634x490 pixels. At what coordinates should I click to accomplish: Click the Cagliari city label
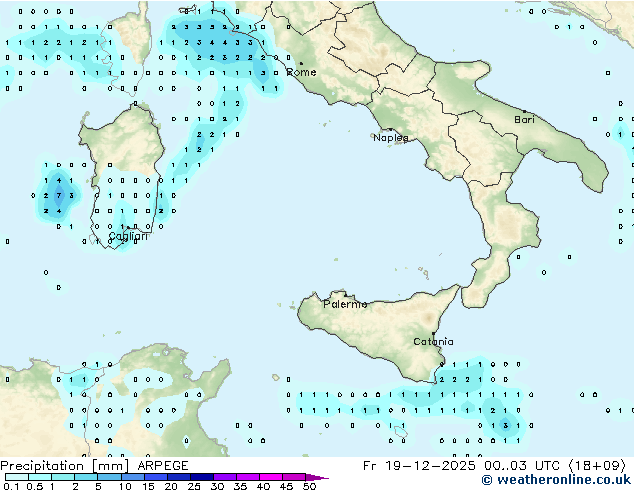pos(128,236)
